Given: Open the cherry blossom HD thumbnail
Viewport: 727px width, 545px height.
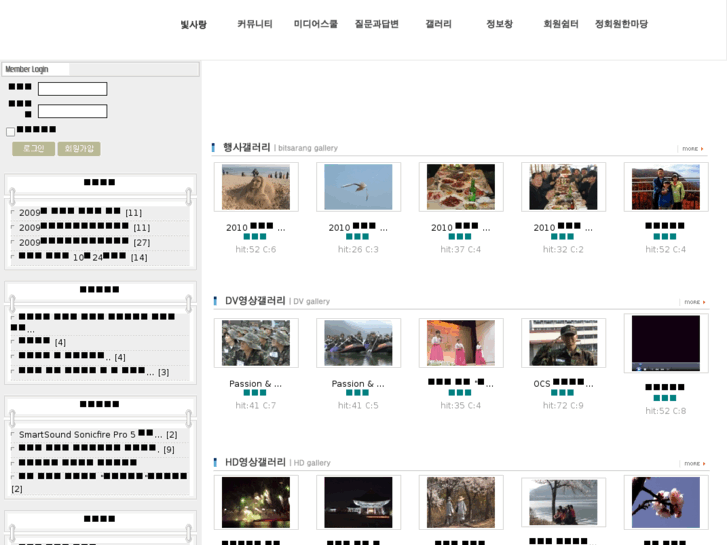Looking at the screenshot, I should 666,502.
